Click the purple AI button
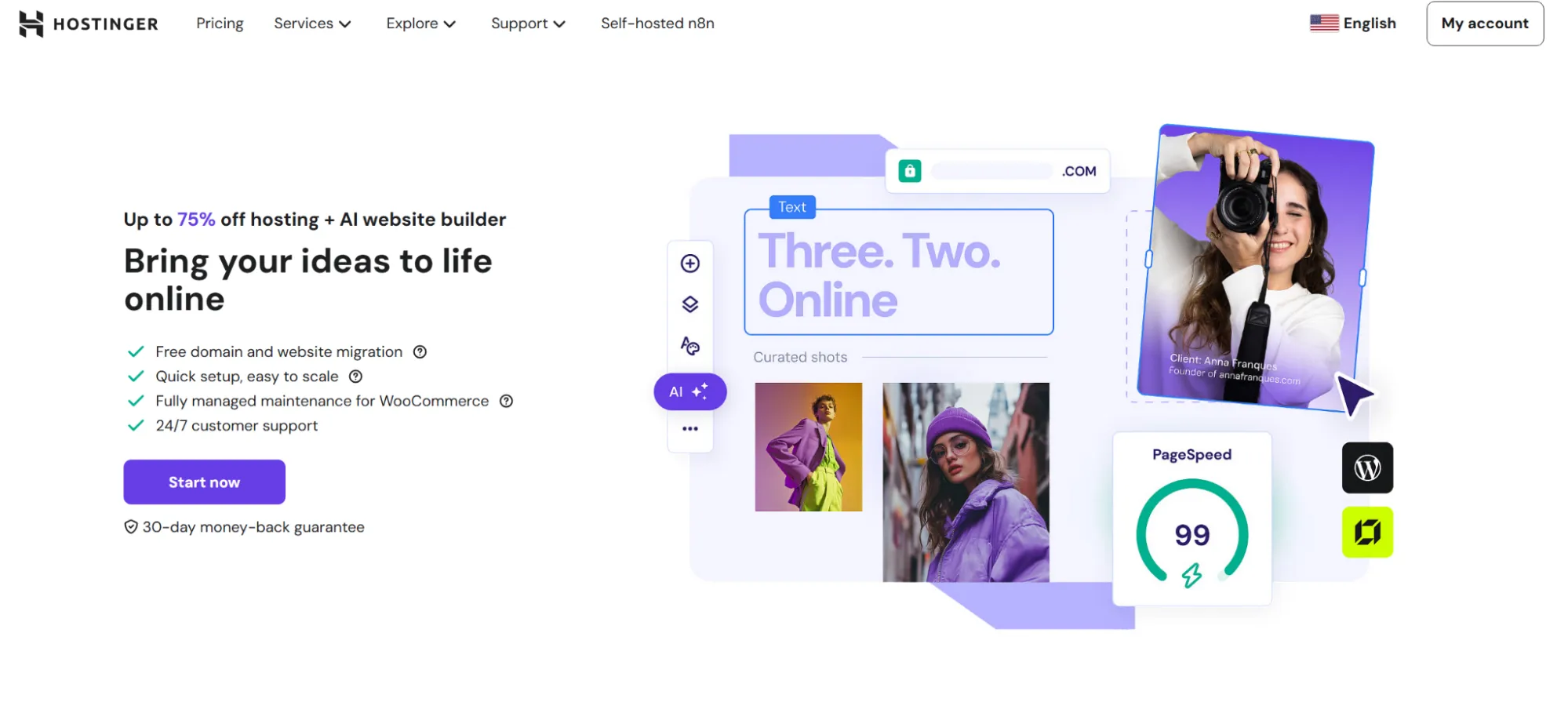The image size is (1568, 713). 690,391
